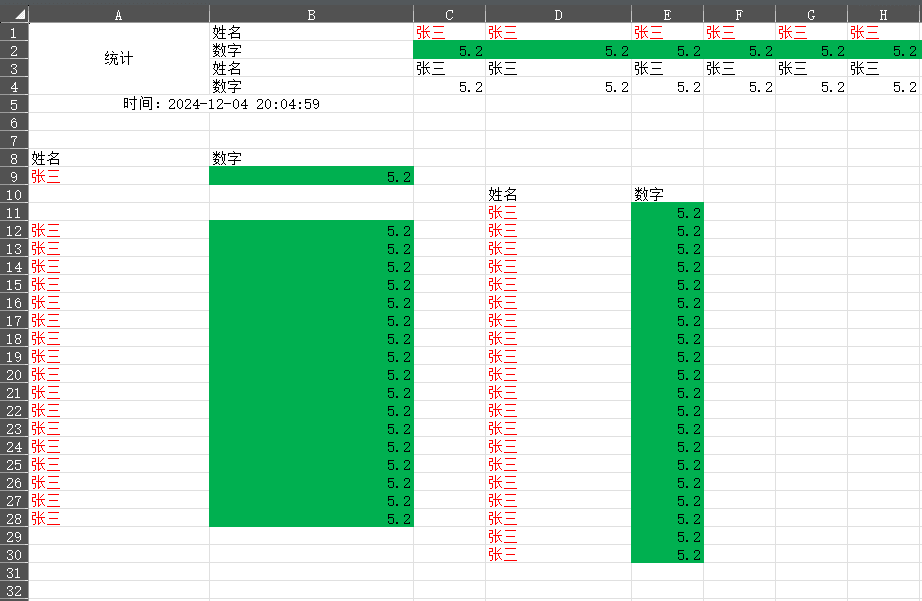Viewport: 922px width, 601px height.
Task: Select the merged cell containing 统计
Action: pyautogui.click(x=118, y=58)
